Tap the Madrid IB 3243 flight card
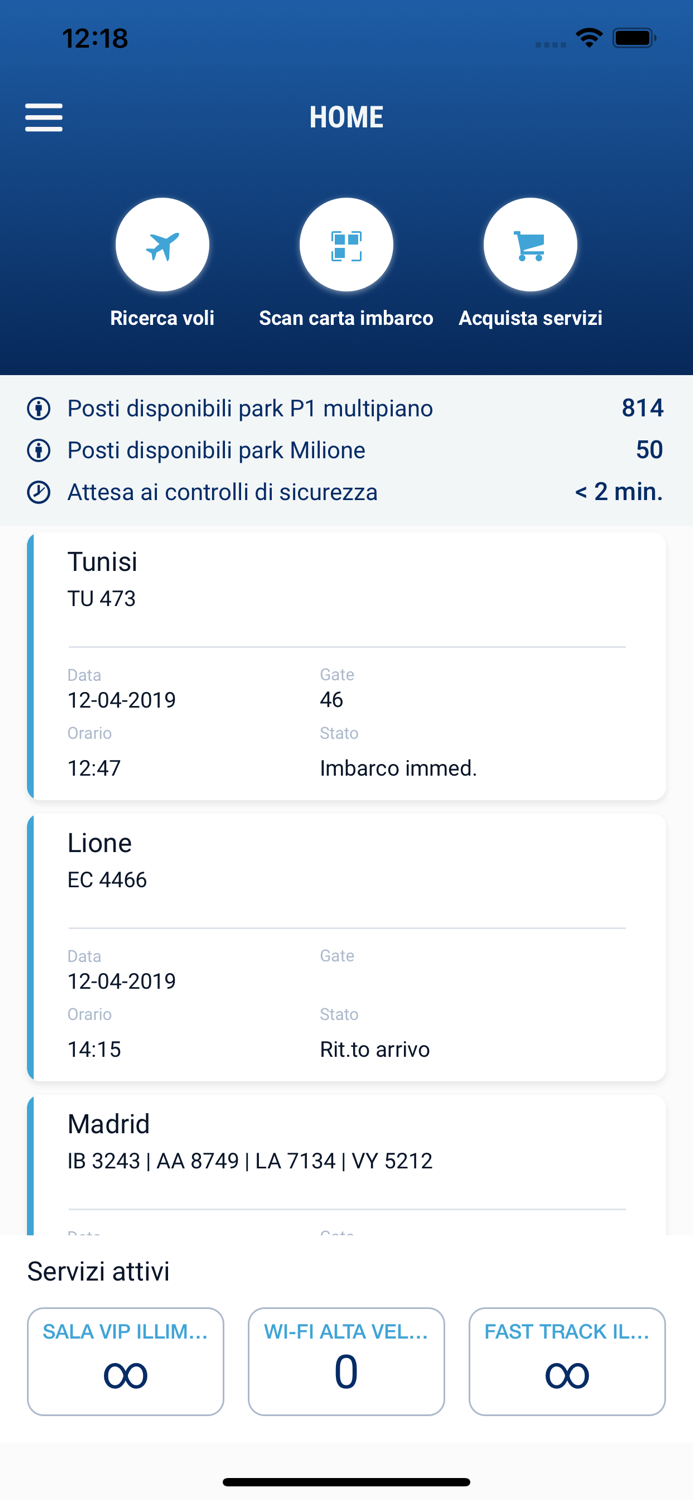Image resolution: width=693 pixels, height=1500 pixels. (x=346, y=1160)
